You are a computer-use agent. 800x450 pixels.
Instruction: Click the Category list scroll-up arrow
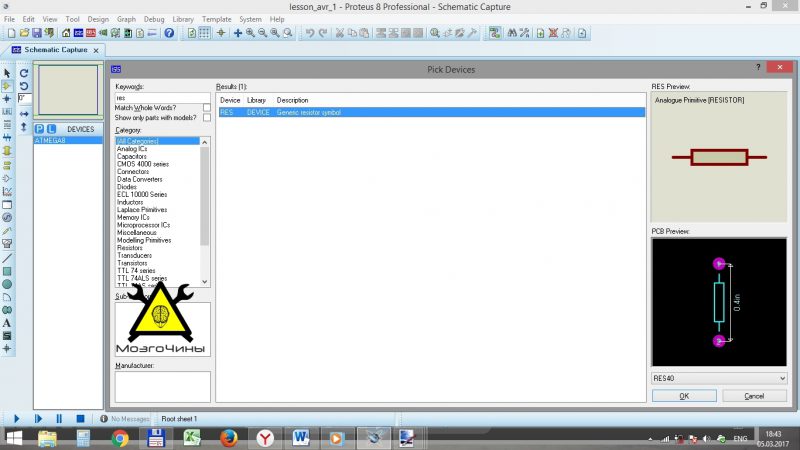205,142
